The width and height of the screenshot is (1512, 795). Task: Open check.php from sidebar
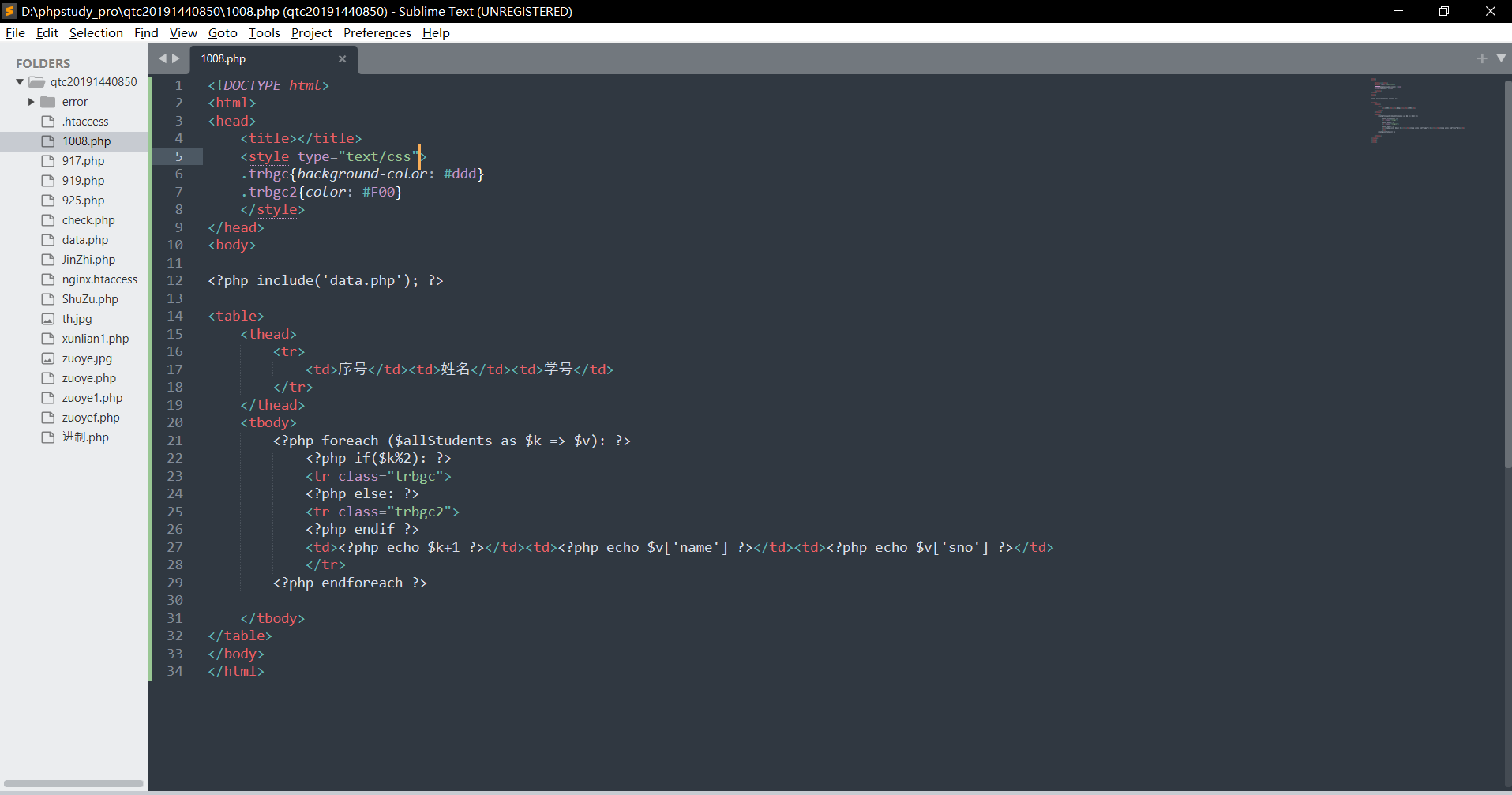[88, 220]
